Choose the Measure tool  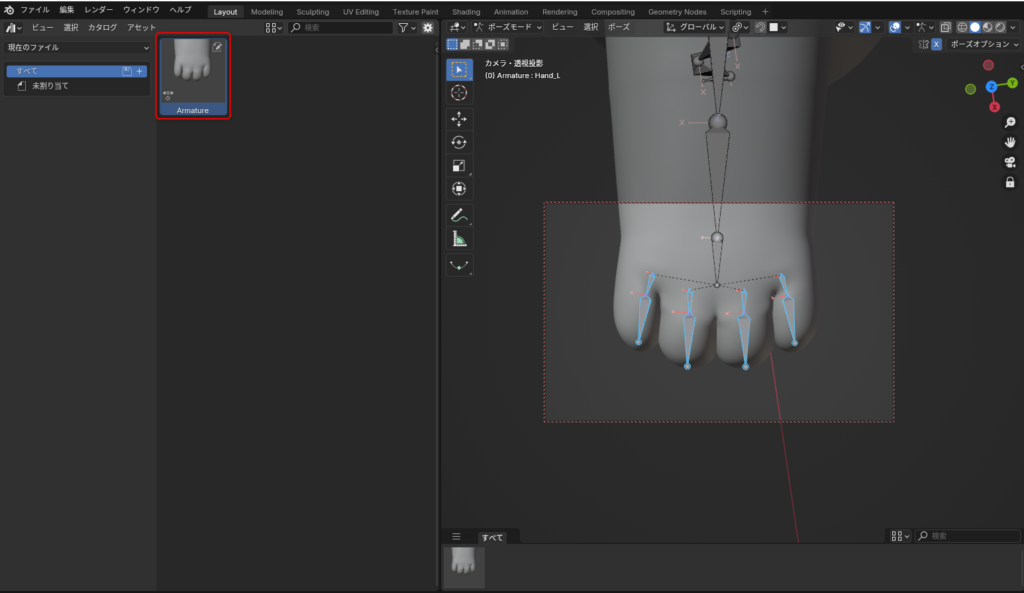point(459,240)
